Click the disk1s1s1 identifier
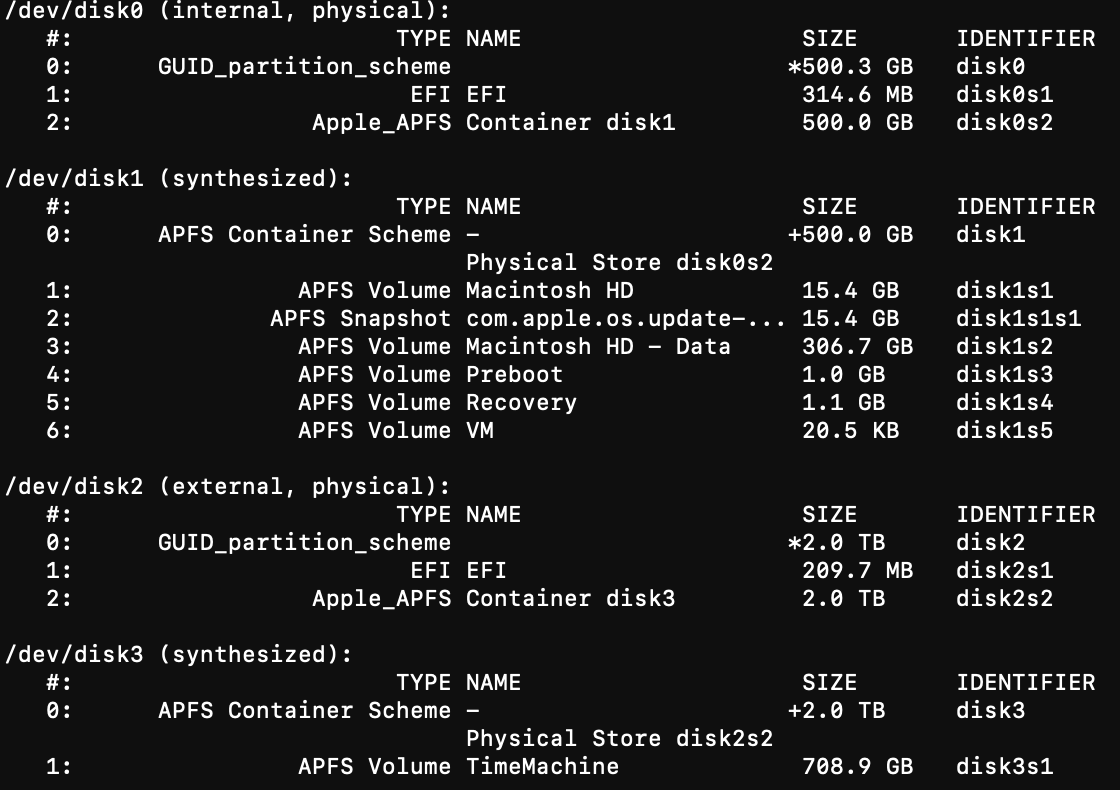 pyautogui.click(x=1018, y=319)
